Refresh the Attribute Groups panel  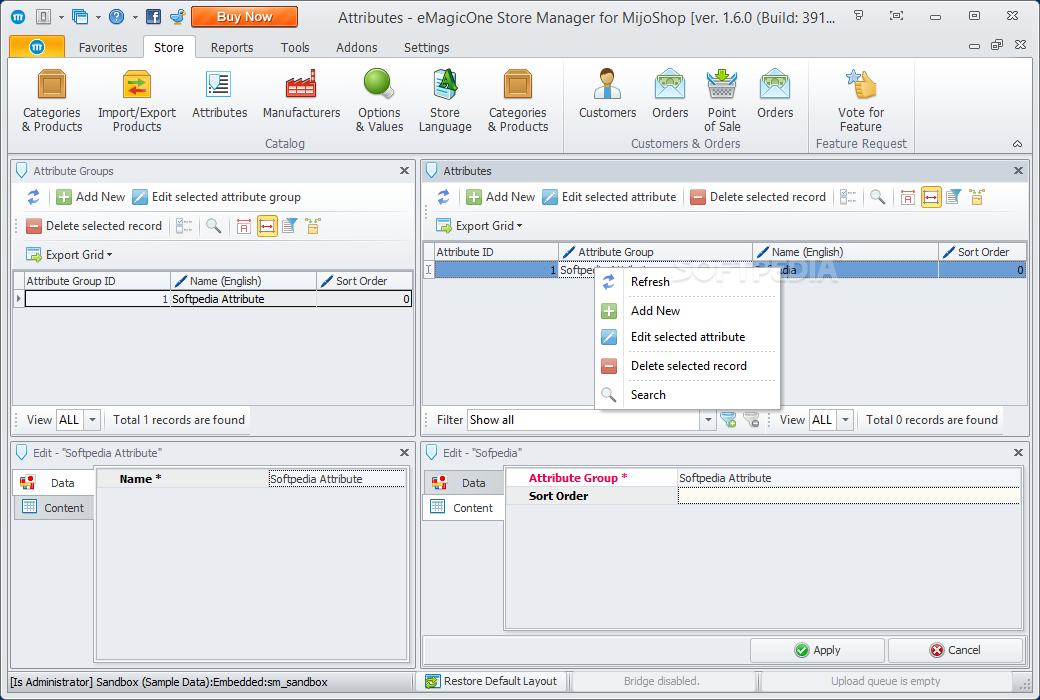coord(34,197)
